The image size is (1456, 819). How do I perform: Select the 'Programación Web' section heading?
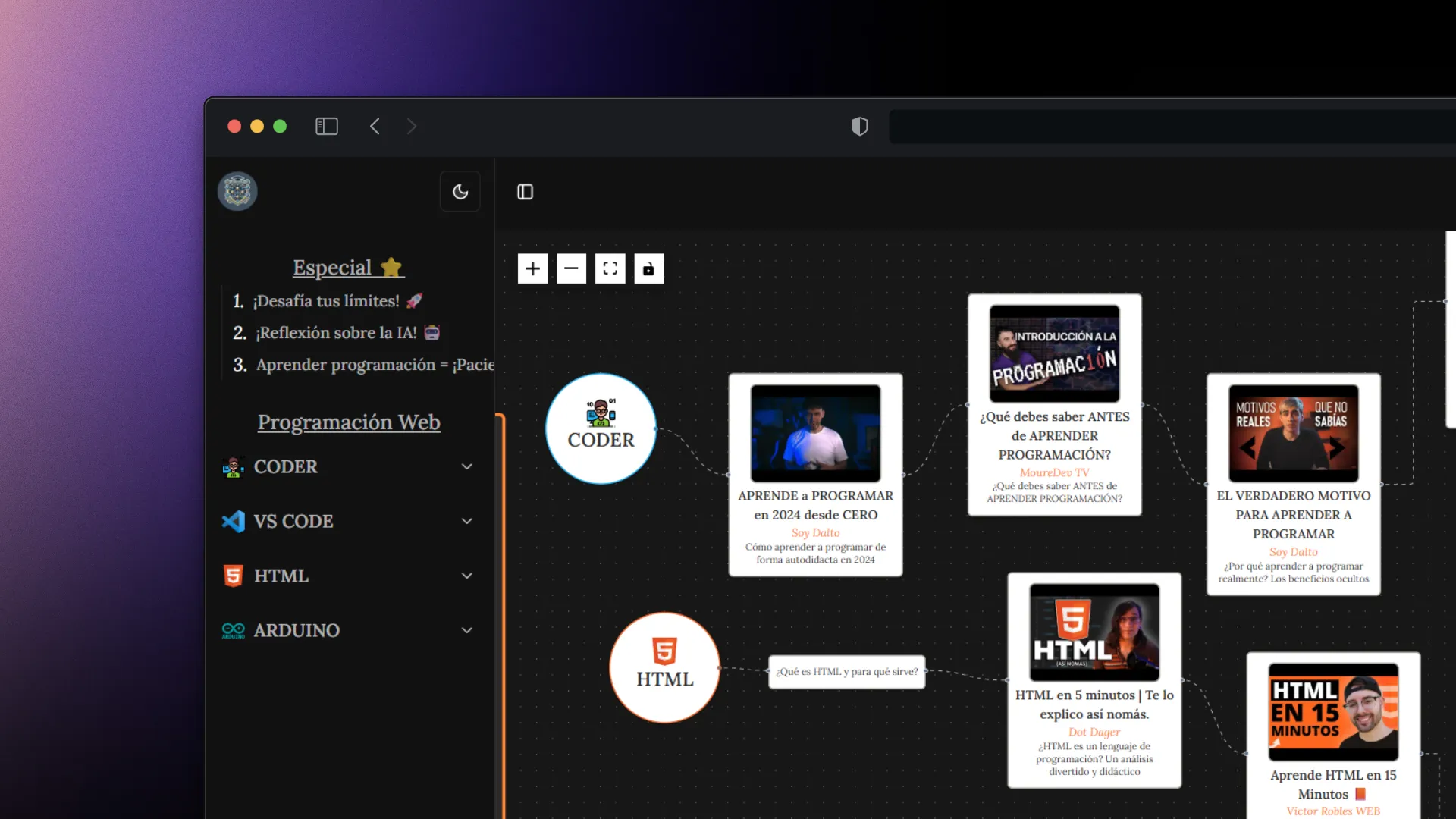349,422
